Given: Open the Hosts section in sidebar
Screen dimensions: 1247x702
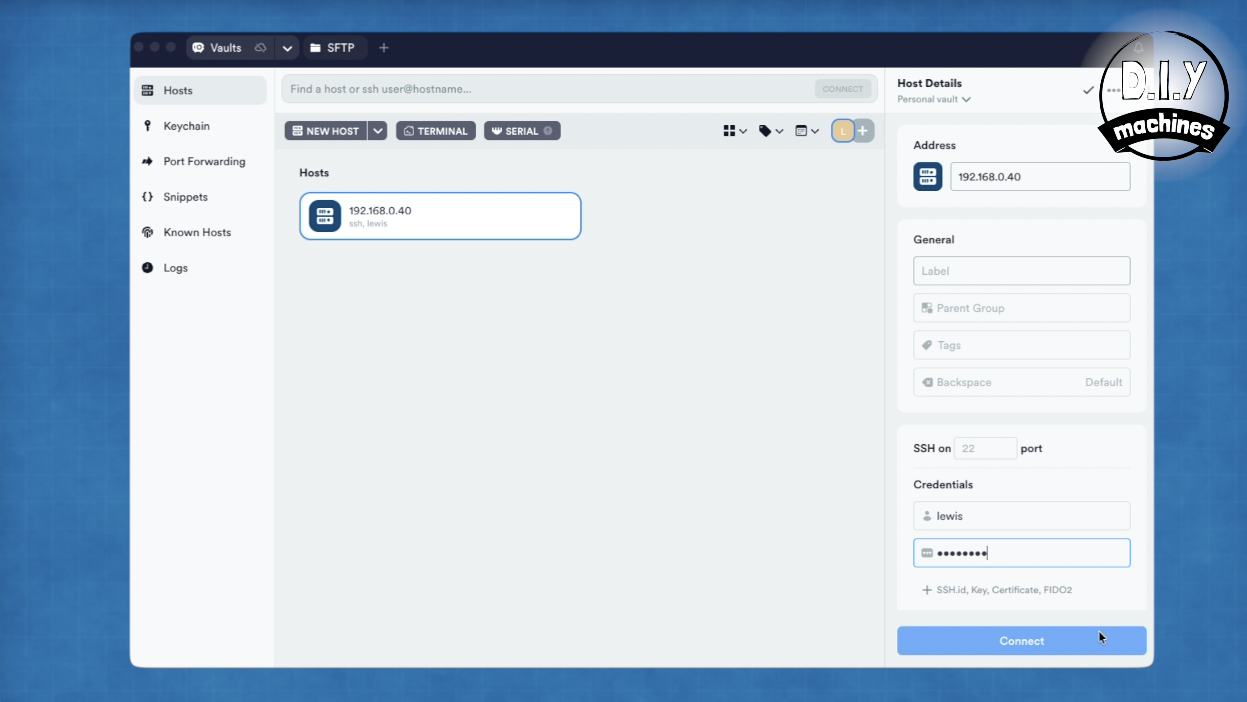Looking at the screenshot, I should (x=200, y=90).
